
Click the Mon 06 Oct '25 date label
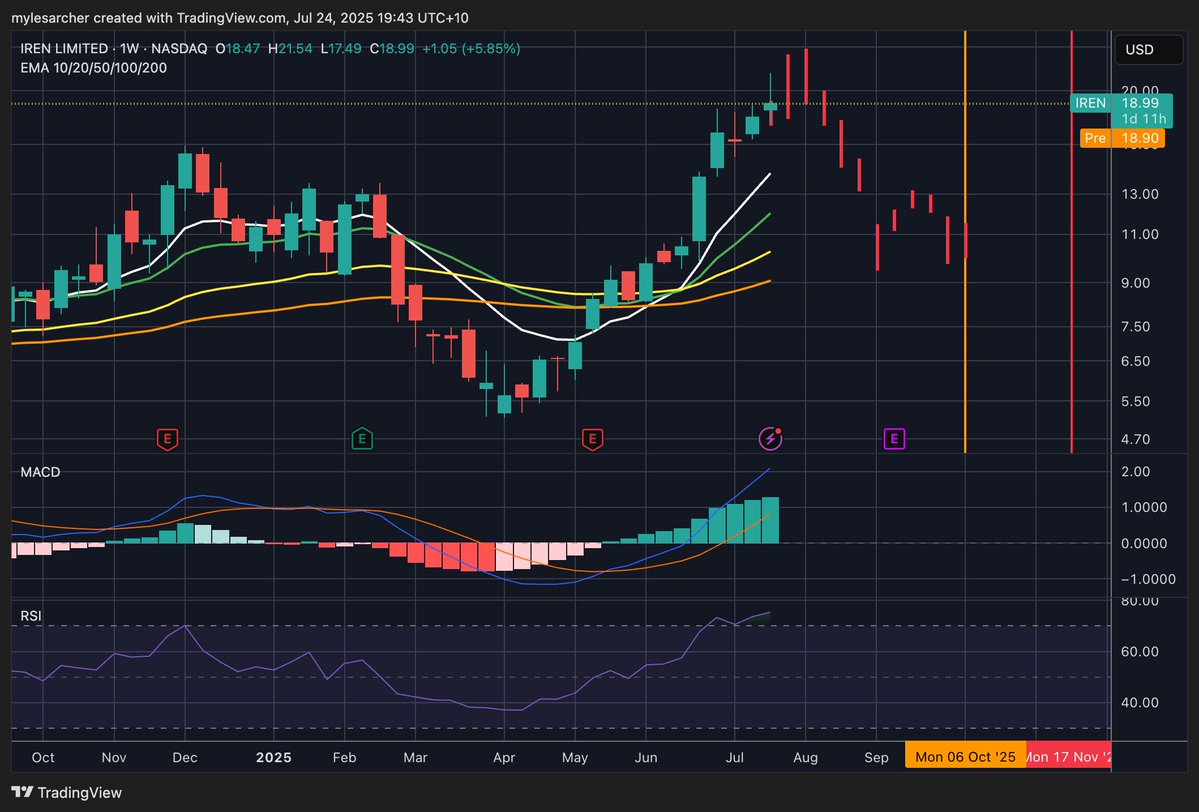(x=965, y=756)
